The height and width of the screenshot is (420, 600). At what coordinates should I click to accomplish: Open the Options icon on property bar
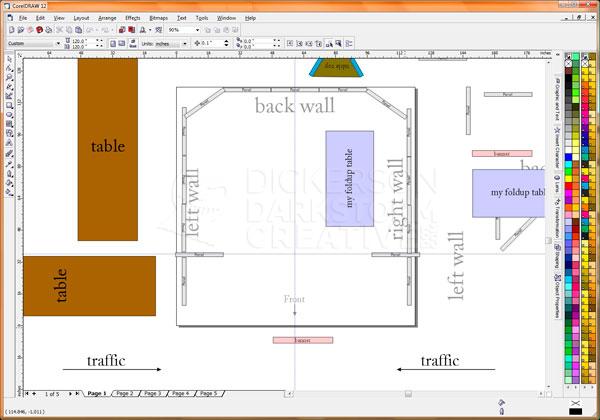pyautogui.click(x=349, y=44)
